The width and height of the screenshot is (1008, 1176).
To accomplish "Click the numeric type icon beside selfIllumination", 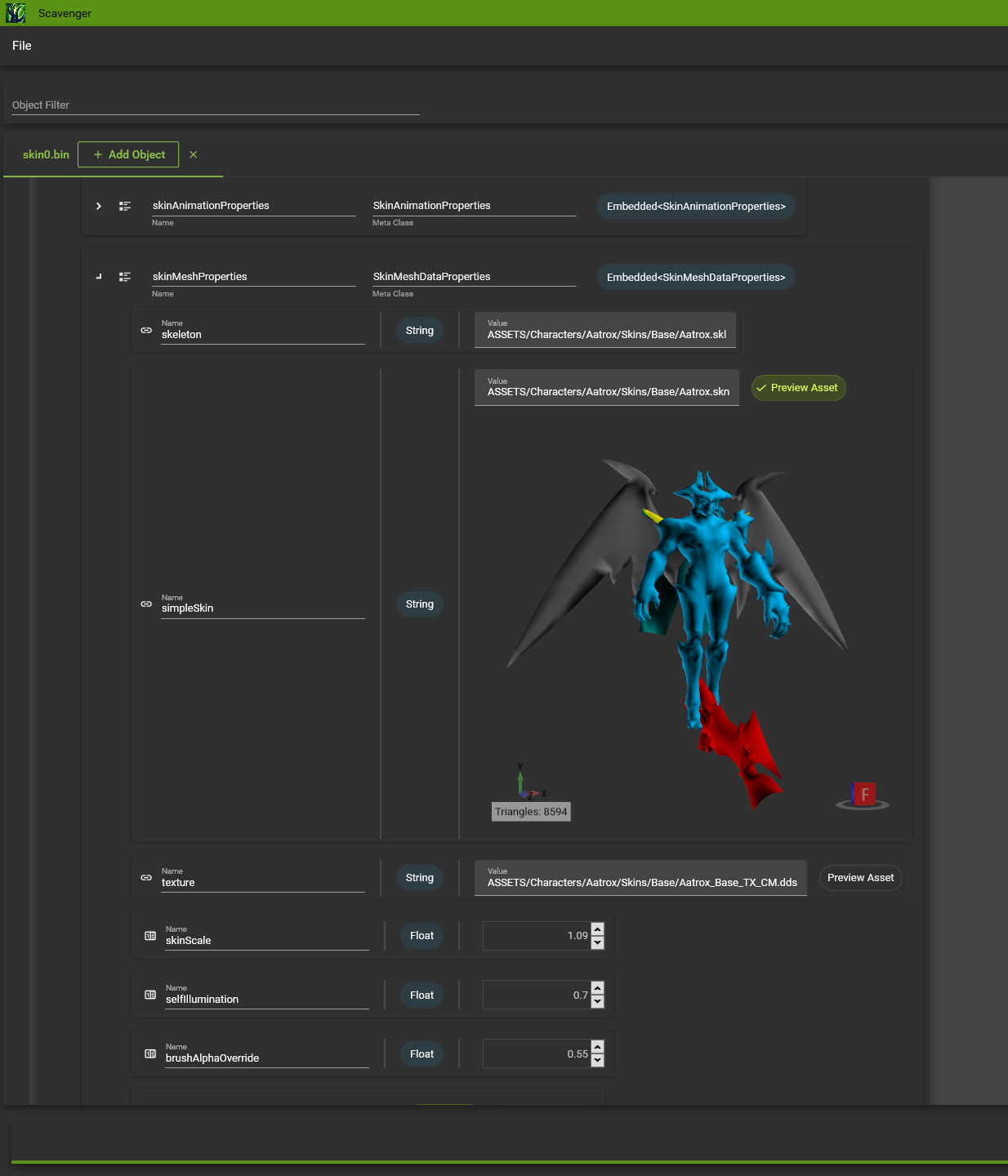I will 149,995.
